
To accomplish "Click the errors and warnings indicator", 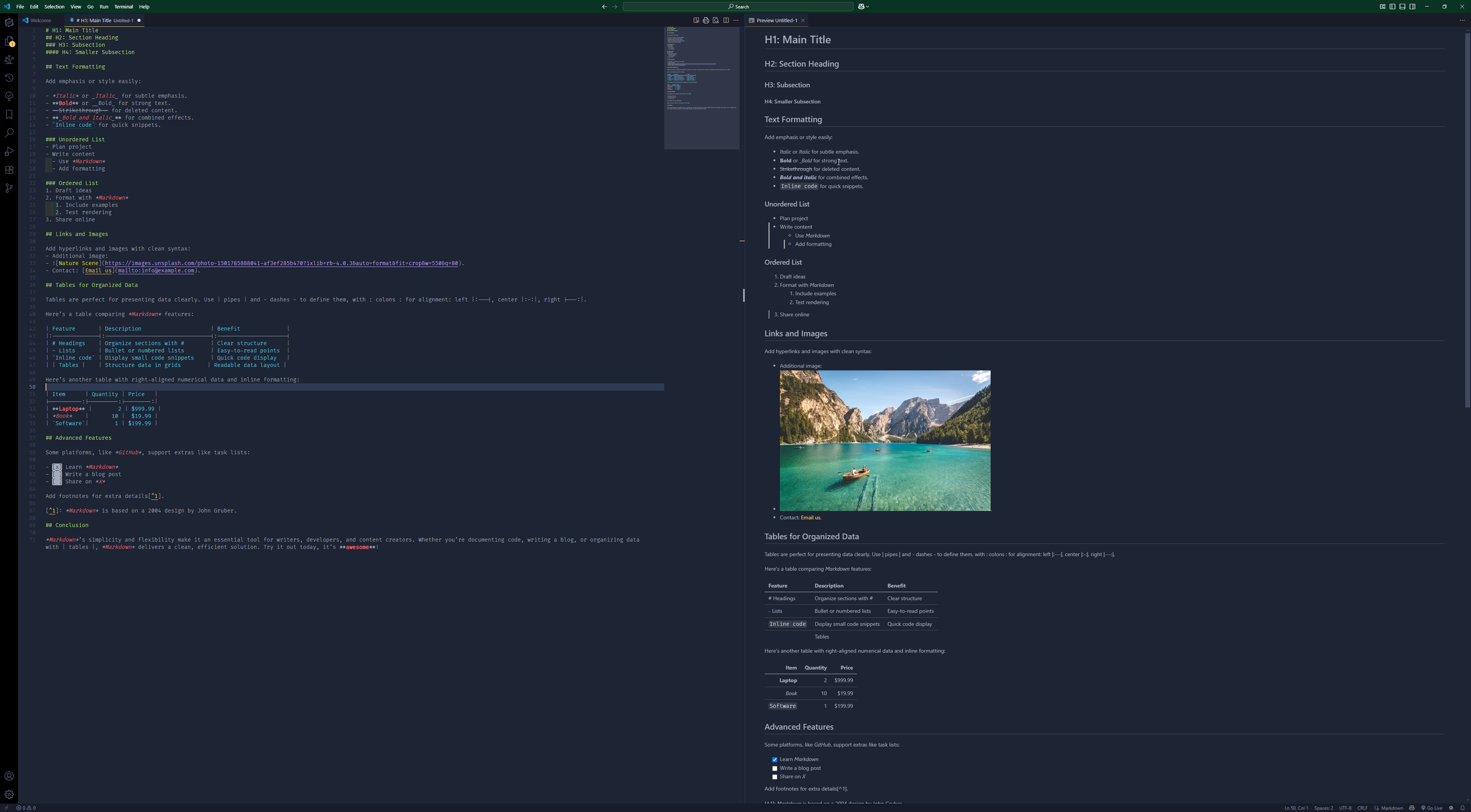I will [26, 808].
